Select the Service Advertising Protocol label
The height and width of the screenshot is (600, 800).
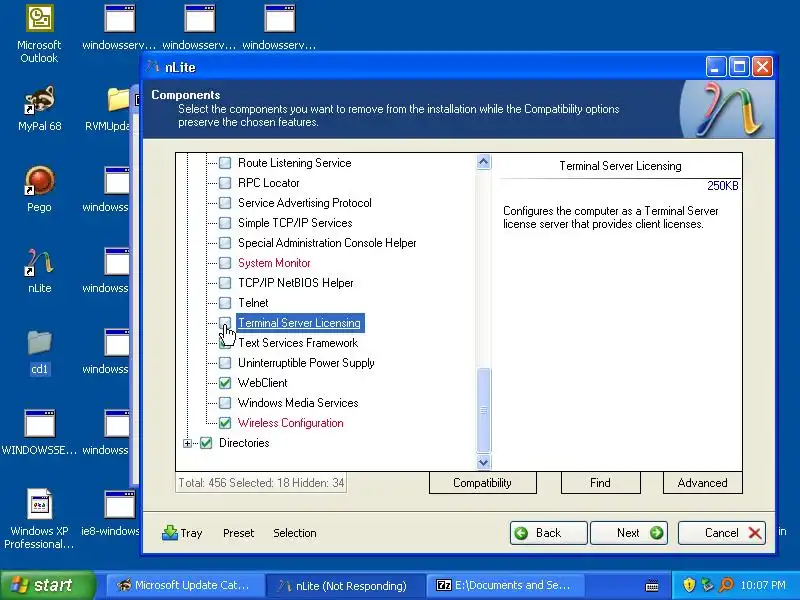305,203
